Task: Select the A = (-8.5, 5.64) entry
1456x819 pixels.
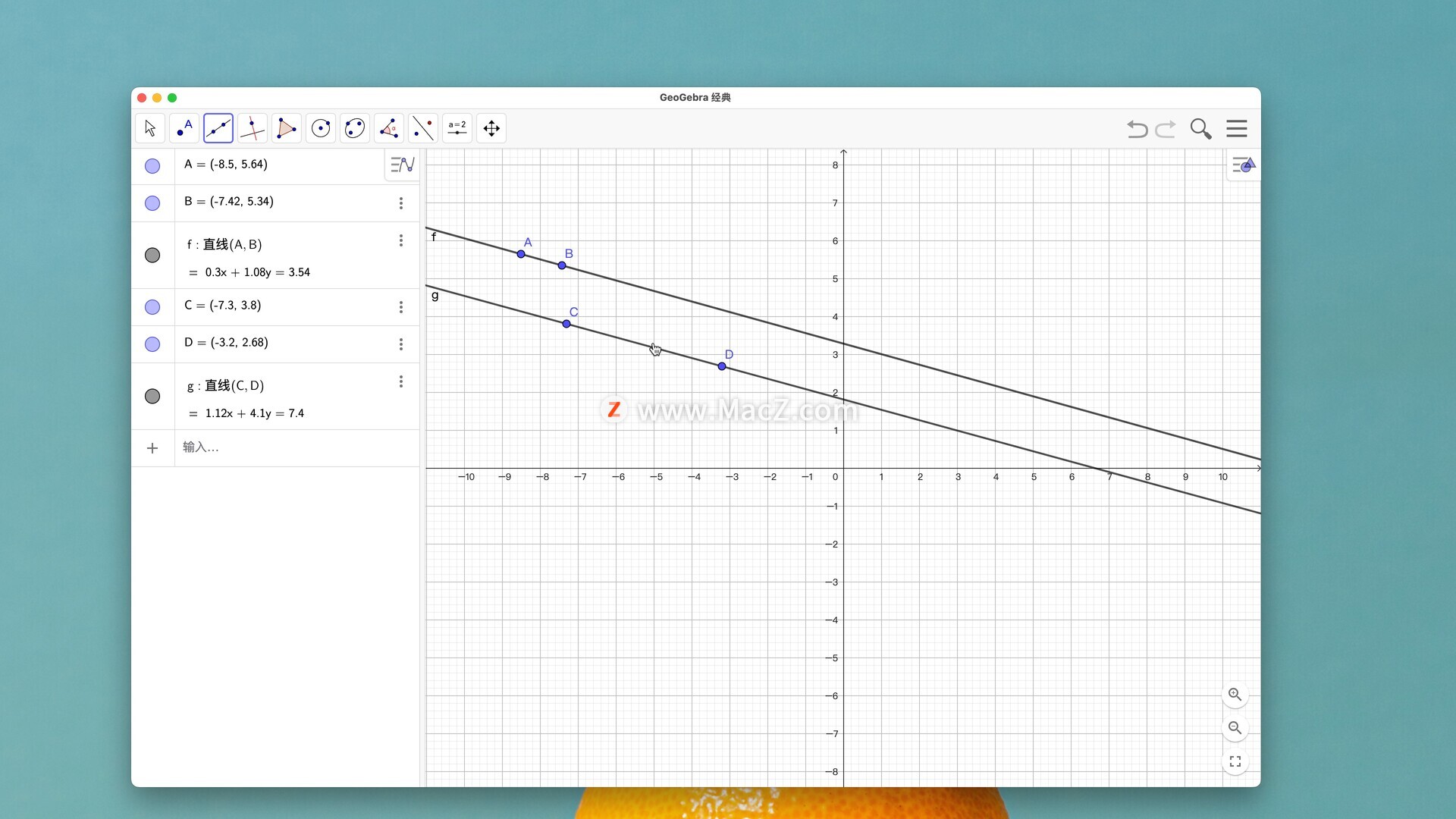Action: (226, 165)
